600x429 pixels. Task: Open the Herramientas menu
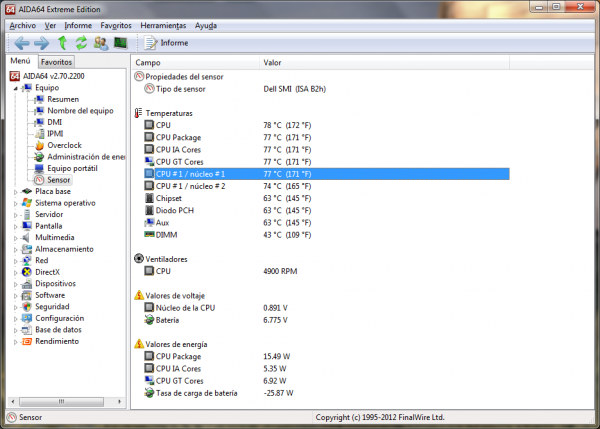tap(163, 26)
